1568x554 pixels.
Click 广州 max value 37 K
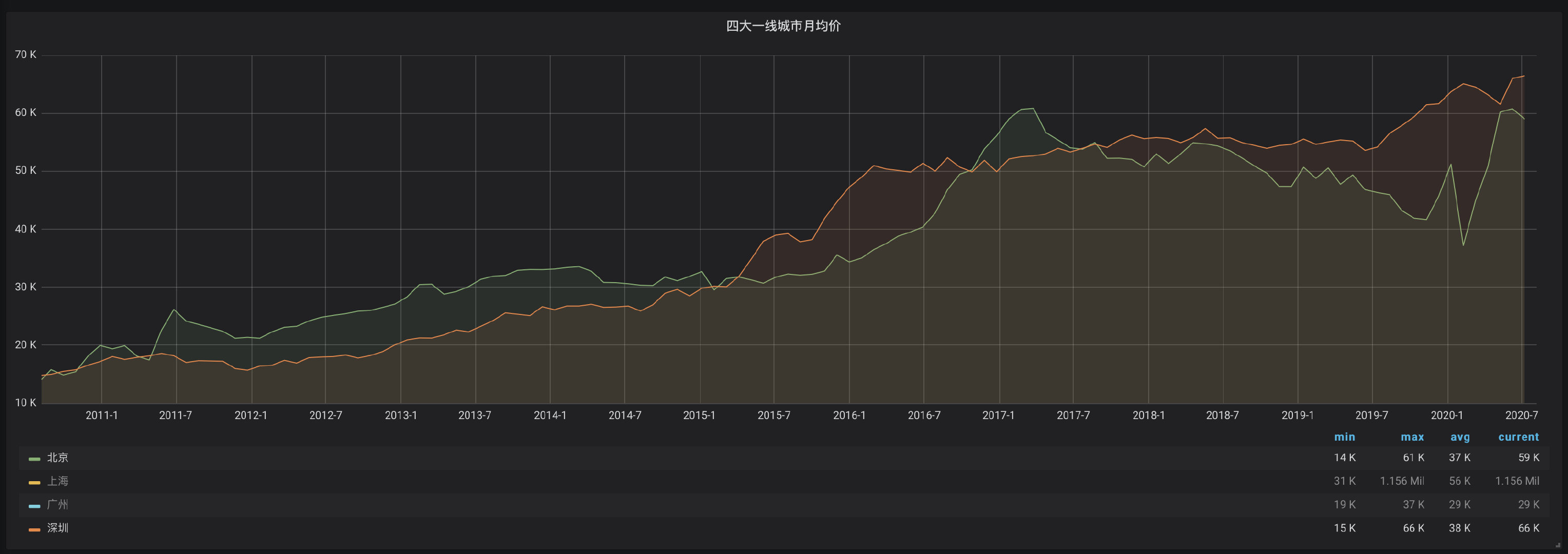point(1414,505)
